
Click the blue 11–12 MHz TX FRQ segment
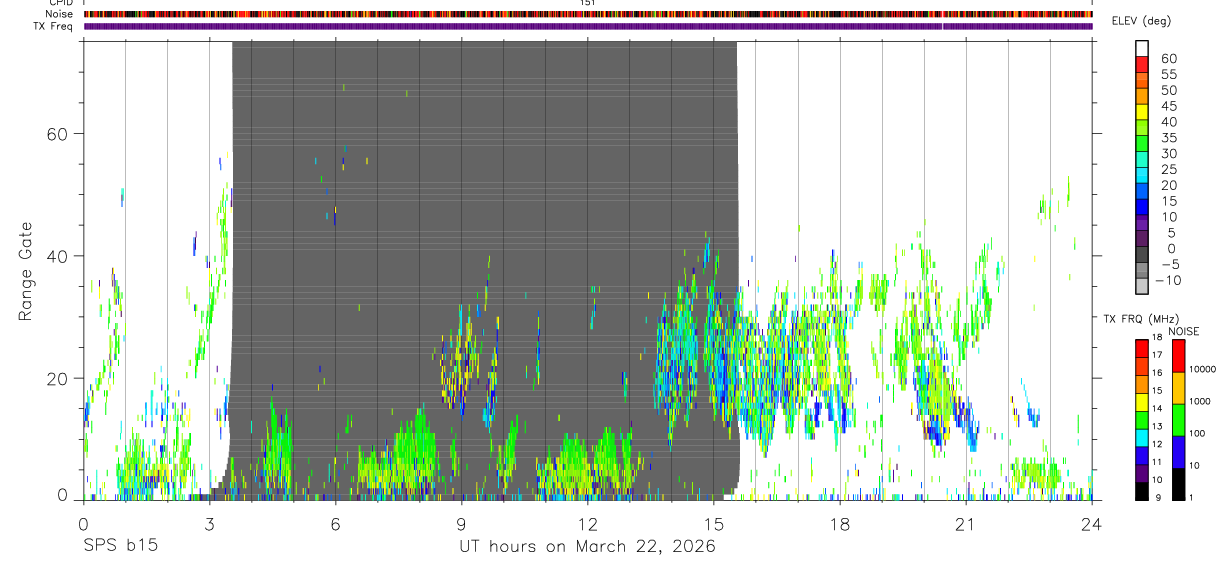pos(1141,455)
